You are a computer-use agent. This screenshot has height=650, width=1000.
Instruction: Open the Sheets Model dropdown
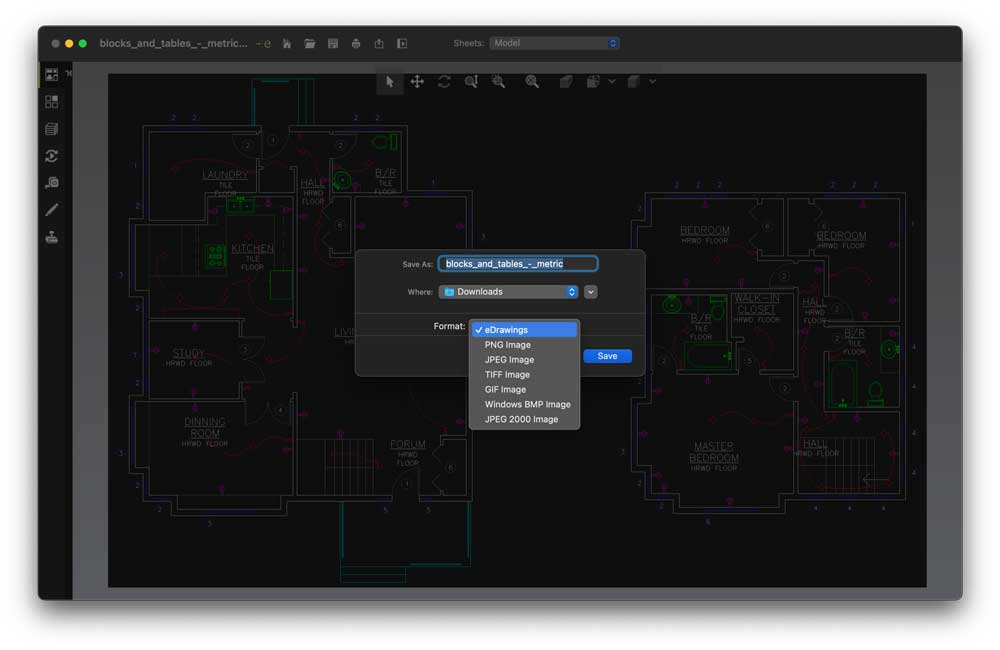[x=556, y=43]
